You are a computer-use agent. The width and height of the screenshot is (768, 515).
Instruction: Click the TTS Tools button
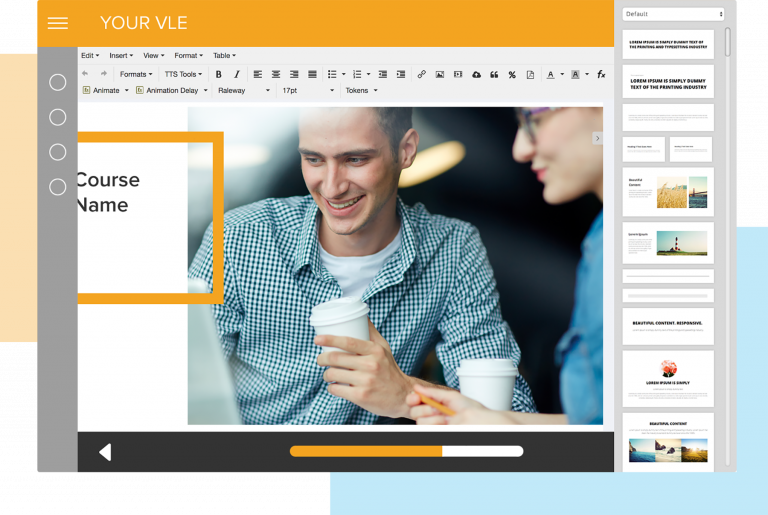click(183, 74)
